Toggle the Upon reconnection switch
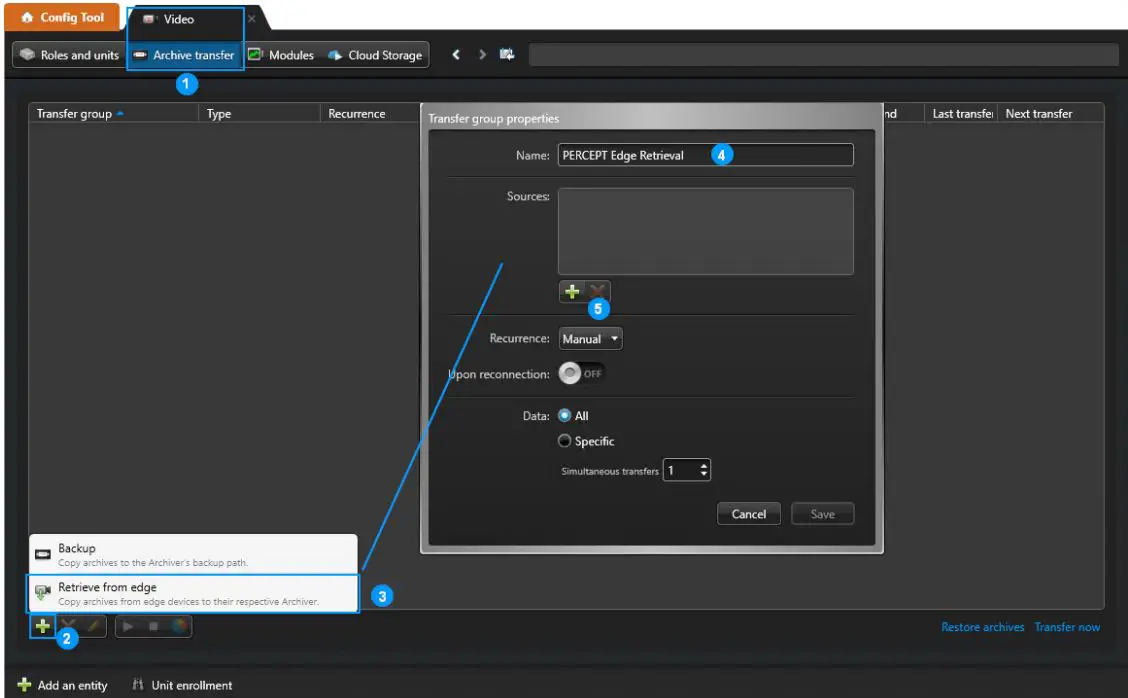 click(581, 373)
